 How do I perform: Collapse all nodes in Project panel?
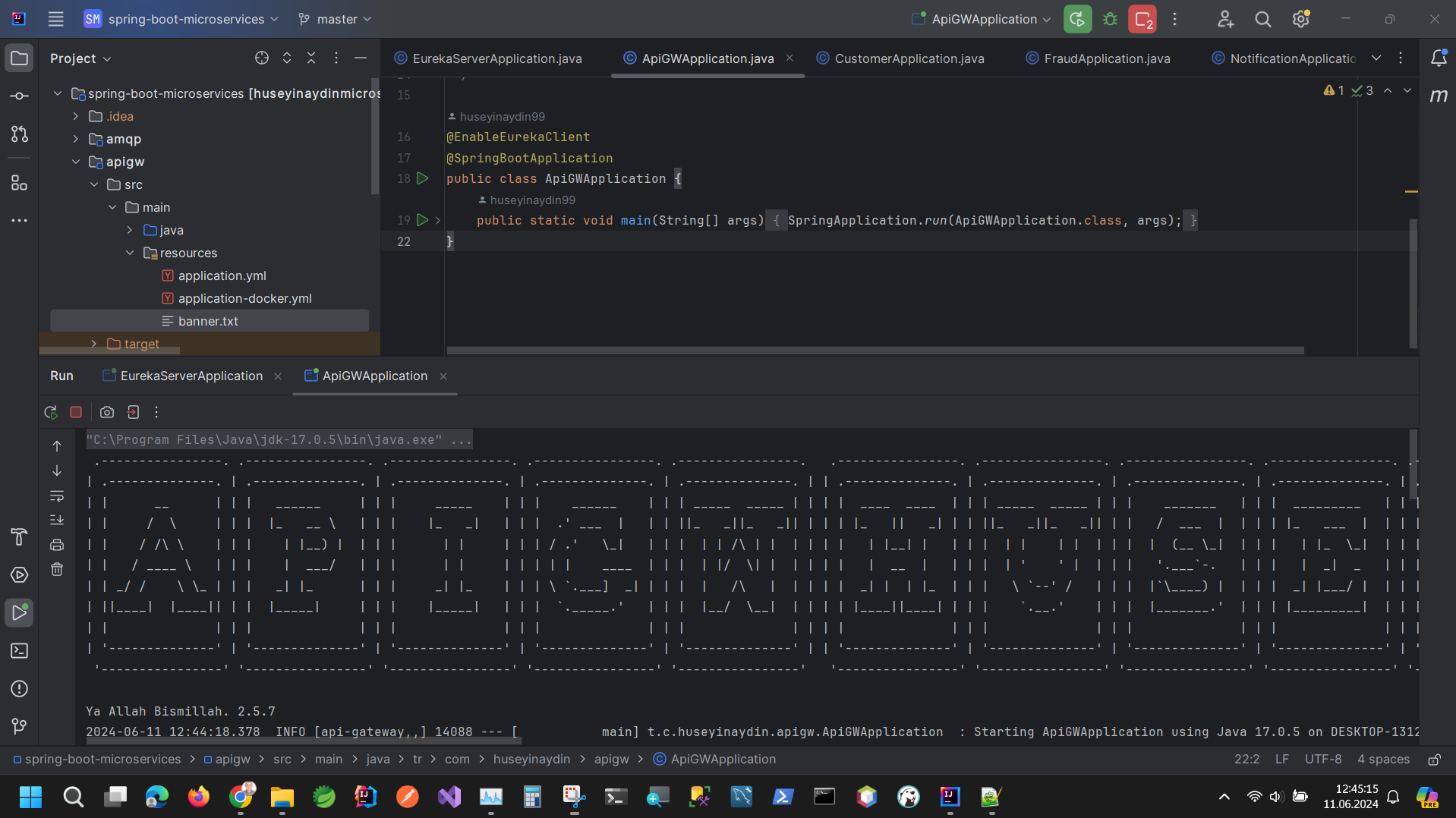tap(311, 58)
